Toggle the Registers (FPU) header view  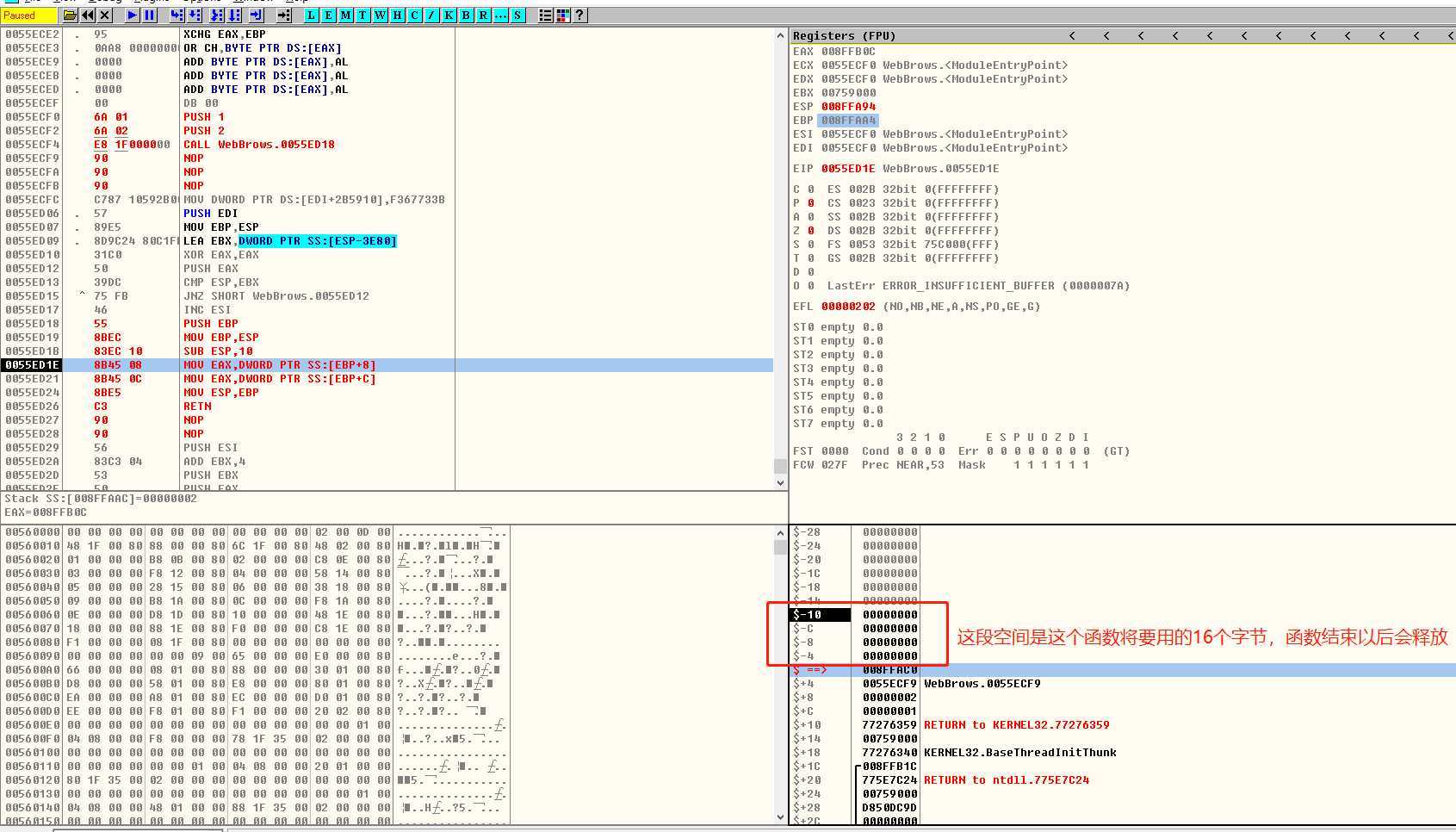click(x=844, y=35)
